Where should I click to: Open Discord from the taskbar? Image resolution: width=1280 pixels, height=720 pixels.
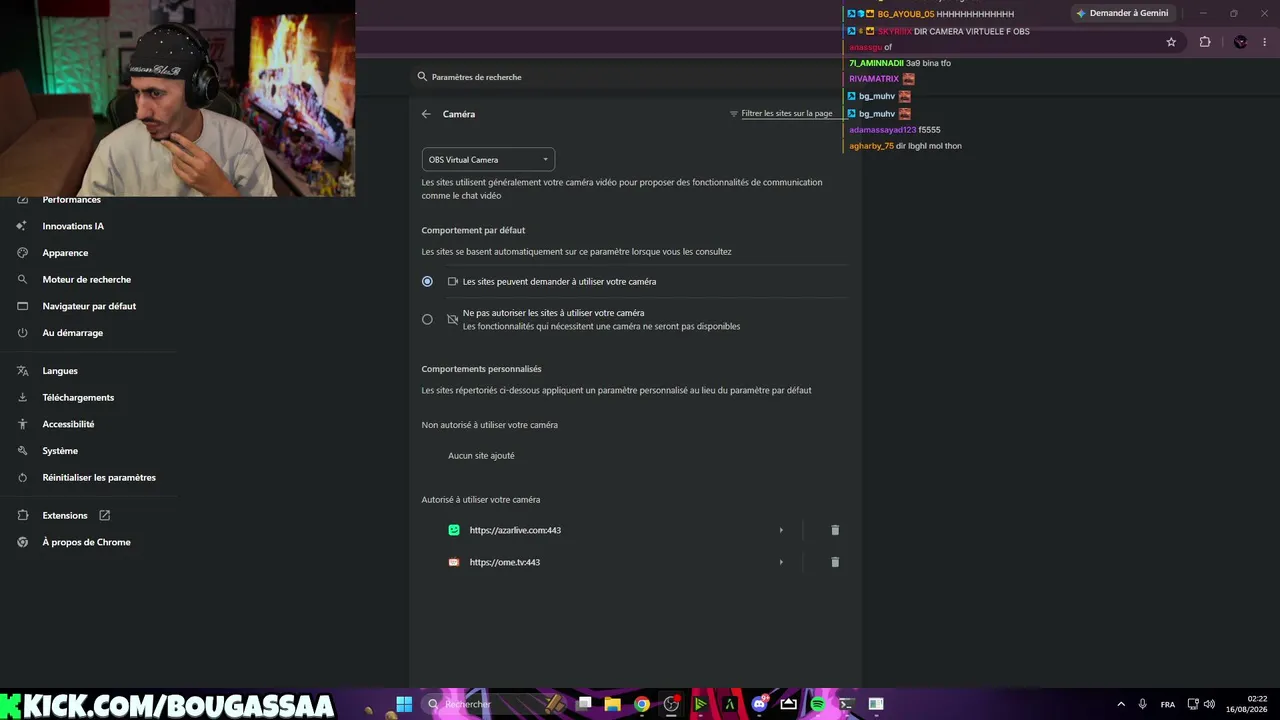coord(759,704)
